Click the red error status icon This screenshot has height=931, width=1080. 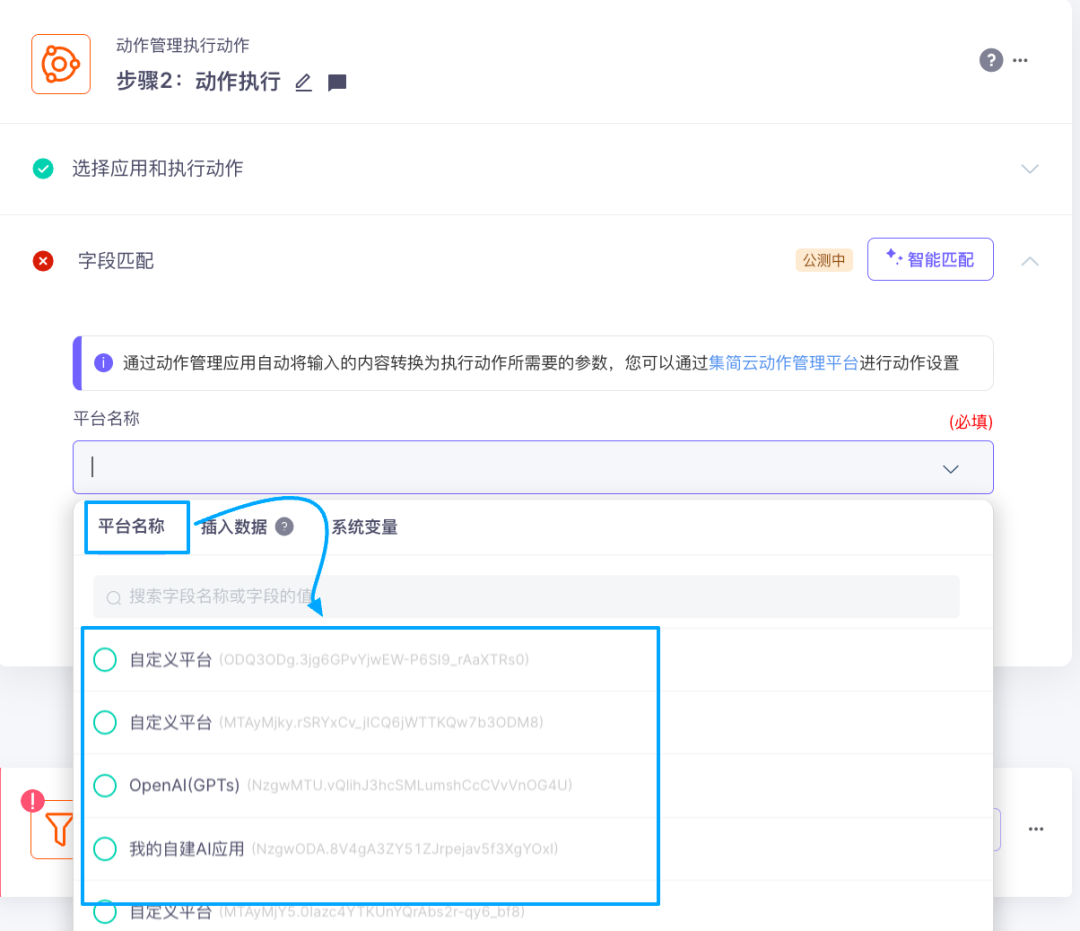43,261
